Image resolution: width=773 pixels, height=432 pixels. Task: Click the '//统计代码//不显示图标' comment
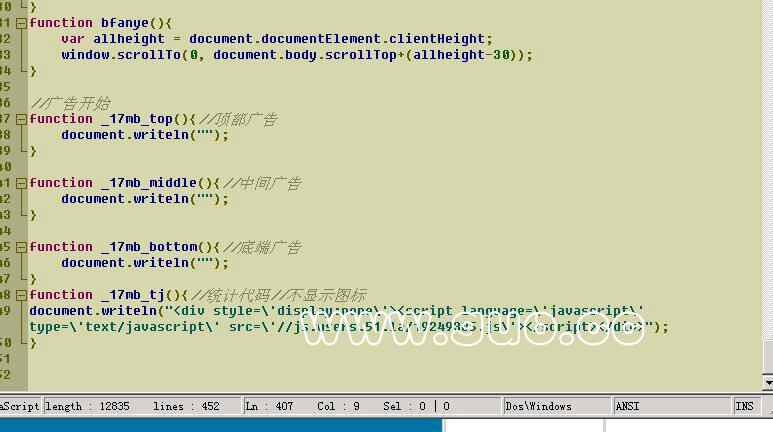click(279, 295)
